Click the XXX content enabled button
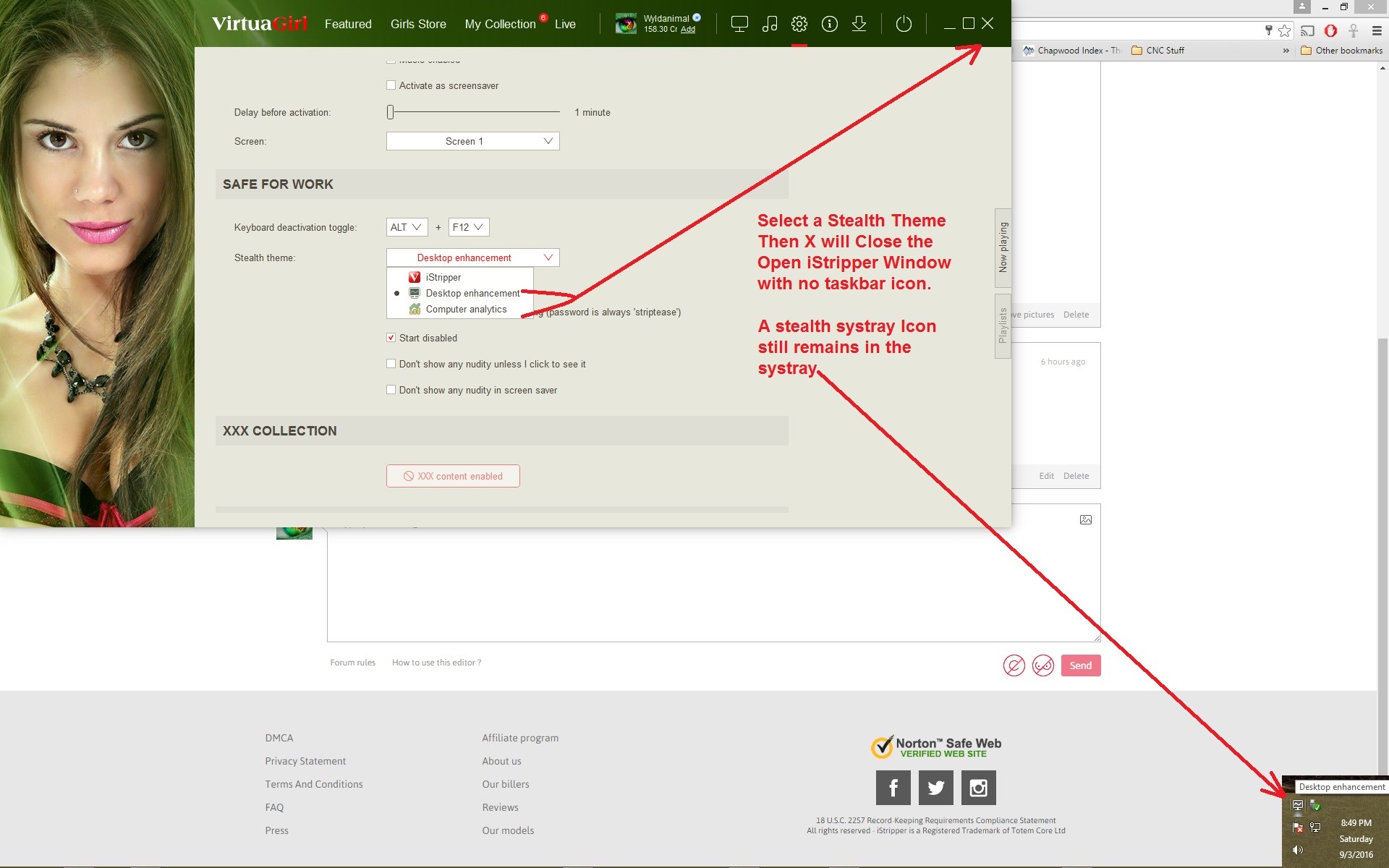Screen dimensions: 1389x868 pos(453,476)
